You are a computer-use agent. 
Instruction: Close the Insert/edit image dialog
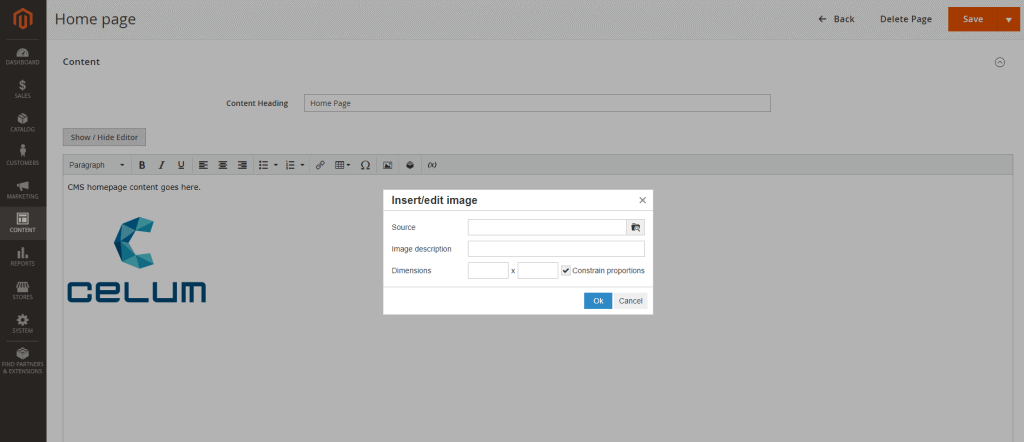click(642, 200)
